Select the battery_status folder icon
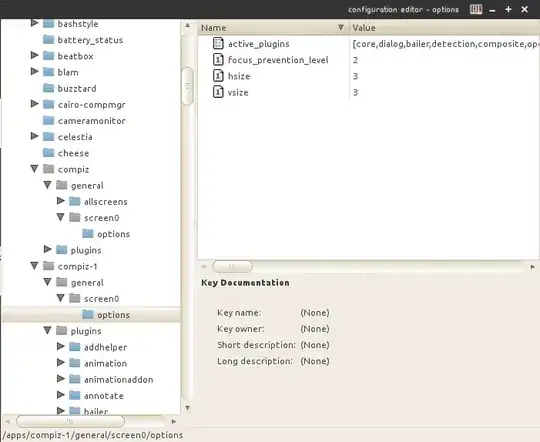The width and height of the screenshot is (540, 442). coord(49,40)
